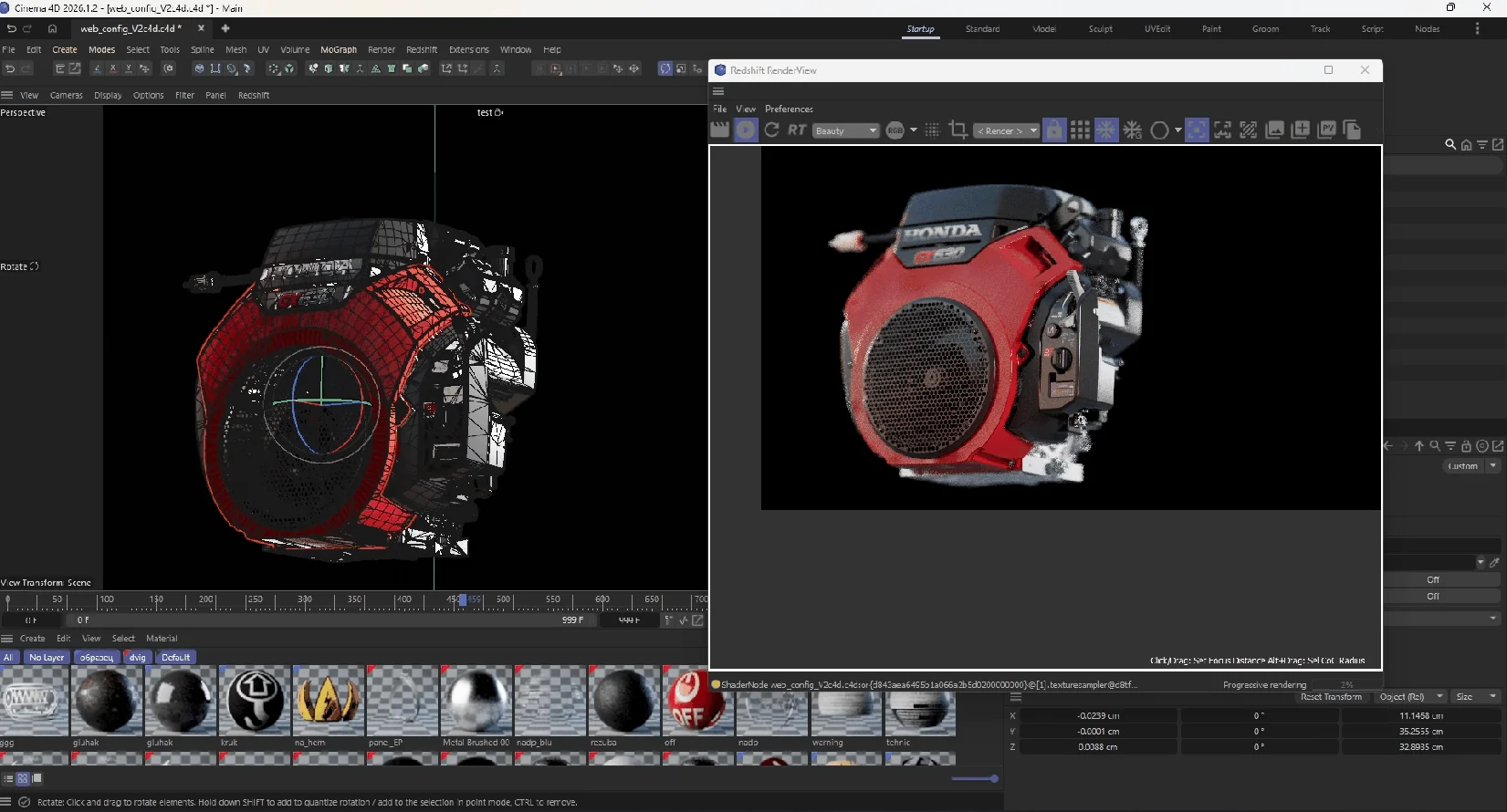Toggle the IPR play button in RenderView
The height and width of the screenshot is (812, 1507).
click(746, 130)
